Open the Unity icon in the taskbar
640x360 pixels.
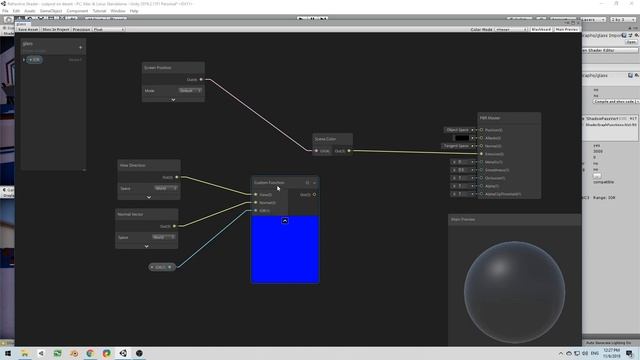tap(123, 353)
